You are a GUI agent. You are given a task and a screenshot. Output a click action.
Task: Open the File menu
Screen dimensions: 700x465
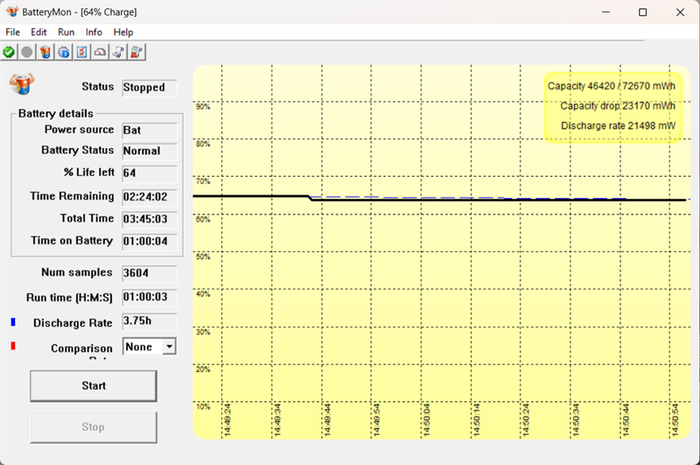(12, 32)
